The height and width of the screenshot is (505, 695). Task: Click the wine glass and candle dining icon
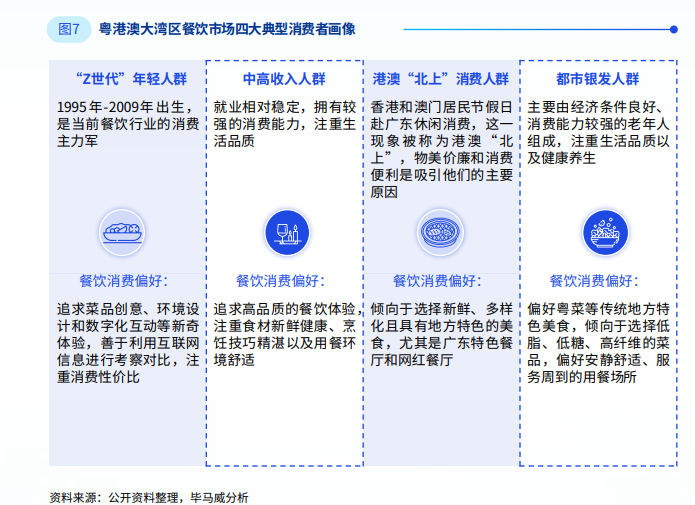coord(281,233)
